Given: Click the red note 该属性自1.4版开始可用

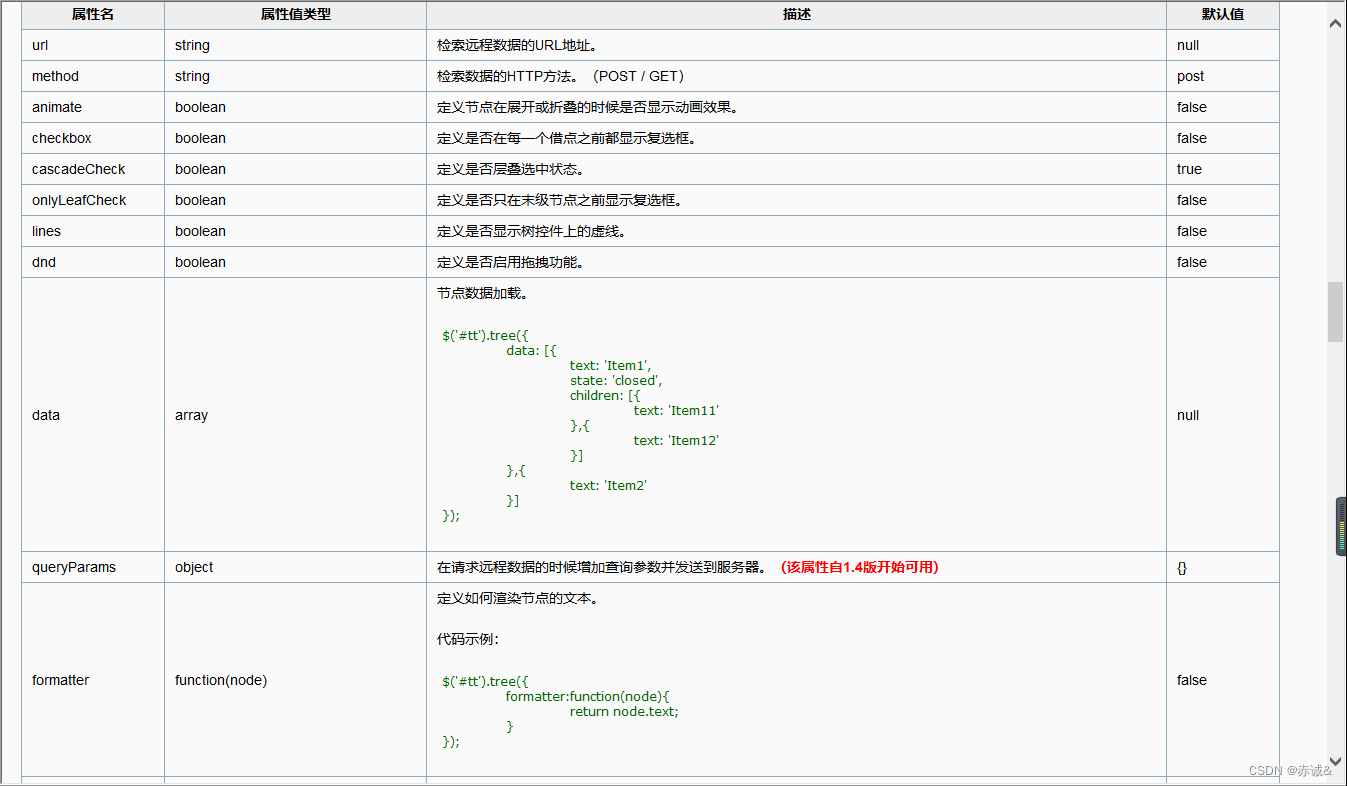Looking at the screenshot, I should [860, 567].
